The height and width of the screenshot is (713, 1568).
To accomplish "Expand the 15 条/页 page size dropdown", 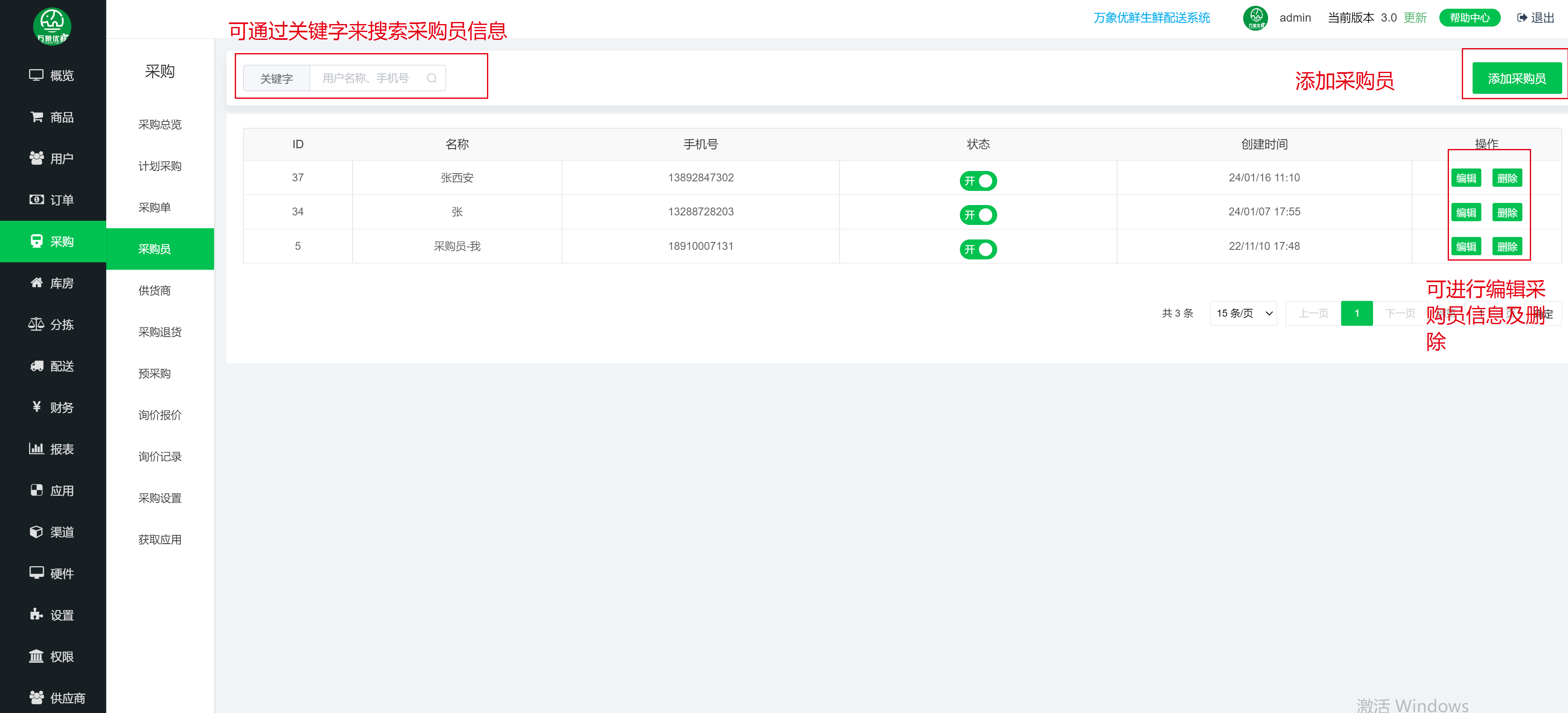I will pos(1243,313).
